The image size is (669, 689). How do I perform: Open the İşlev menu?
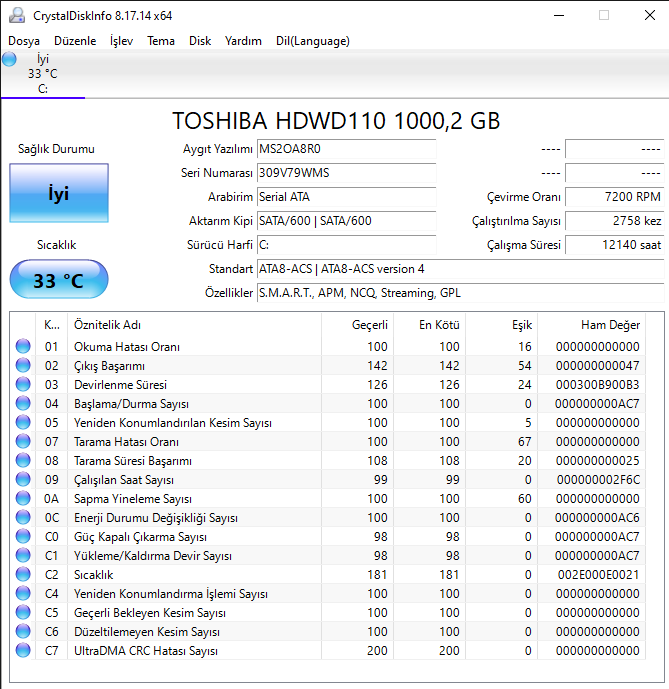[121, 41]
